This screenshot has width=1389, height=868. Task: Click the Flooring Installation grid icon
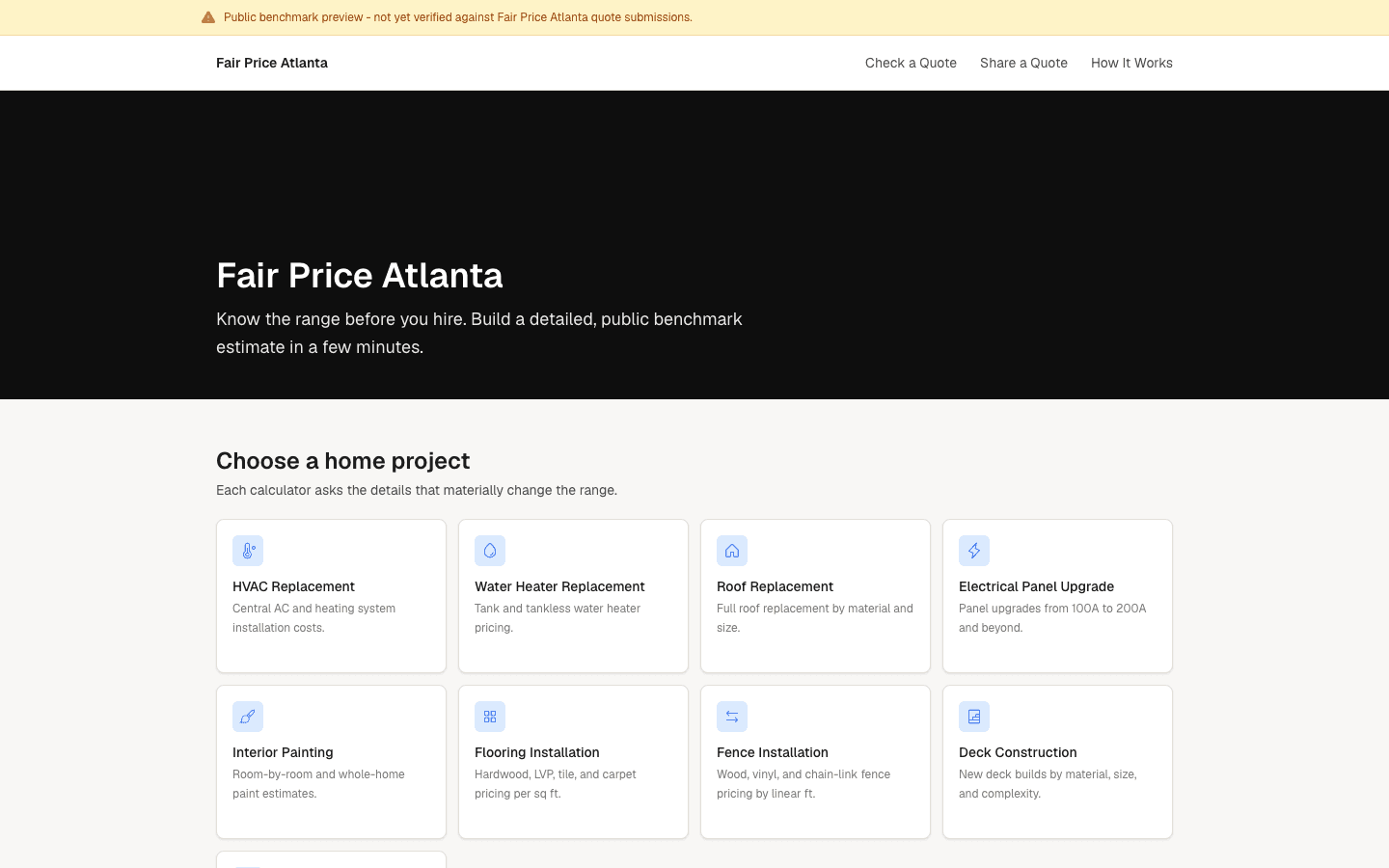pos(490,717)
